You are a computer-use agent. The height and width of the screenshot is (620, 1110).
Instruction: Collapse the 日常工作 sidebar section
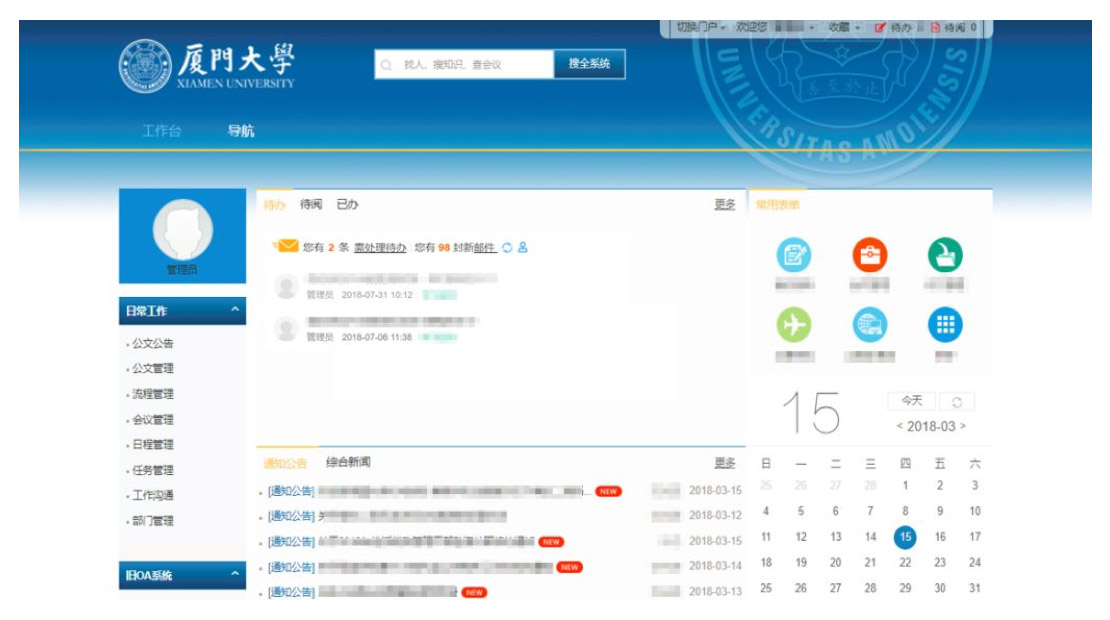pyautogui.click(x=235, y=311)
